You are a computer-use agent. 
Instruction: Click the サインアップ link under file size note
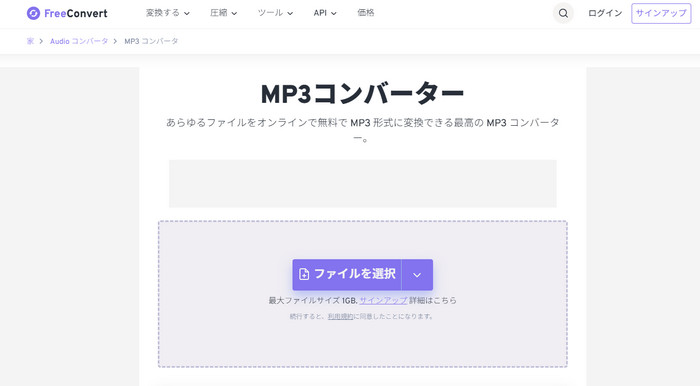(x=383, y=300)
